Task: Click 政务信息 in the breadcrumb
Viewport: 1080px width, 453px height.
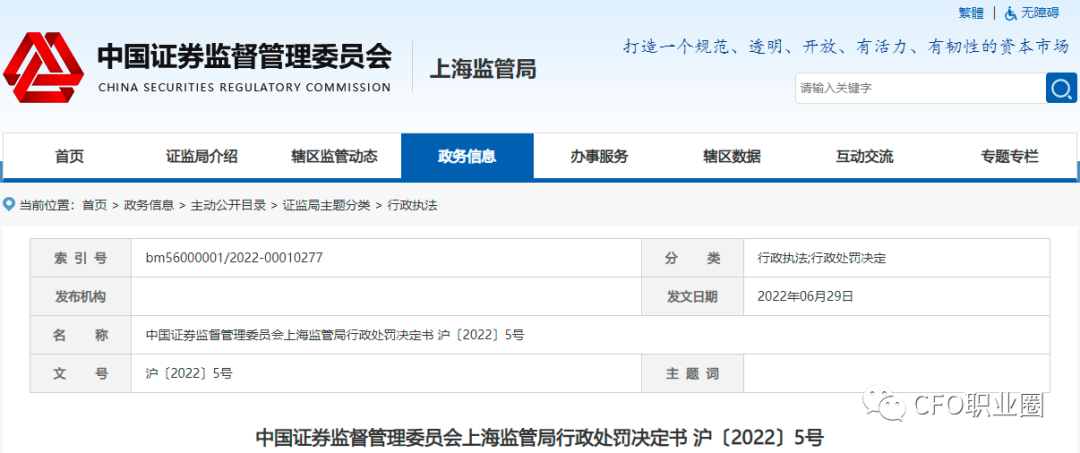Action: (x=149, y=205)
